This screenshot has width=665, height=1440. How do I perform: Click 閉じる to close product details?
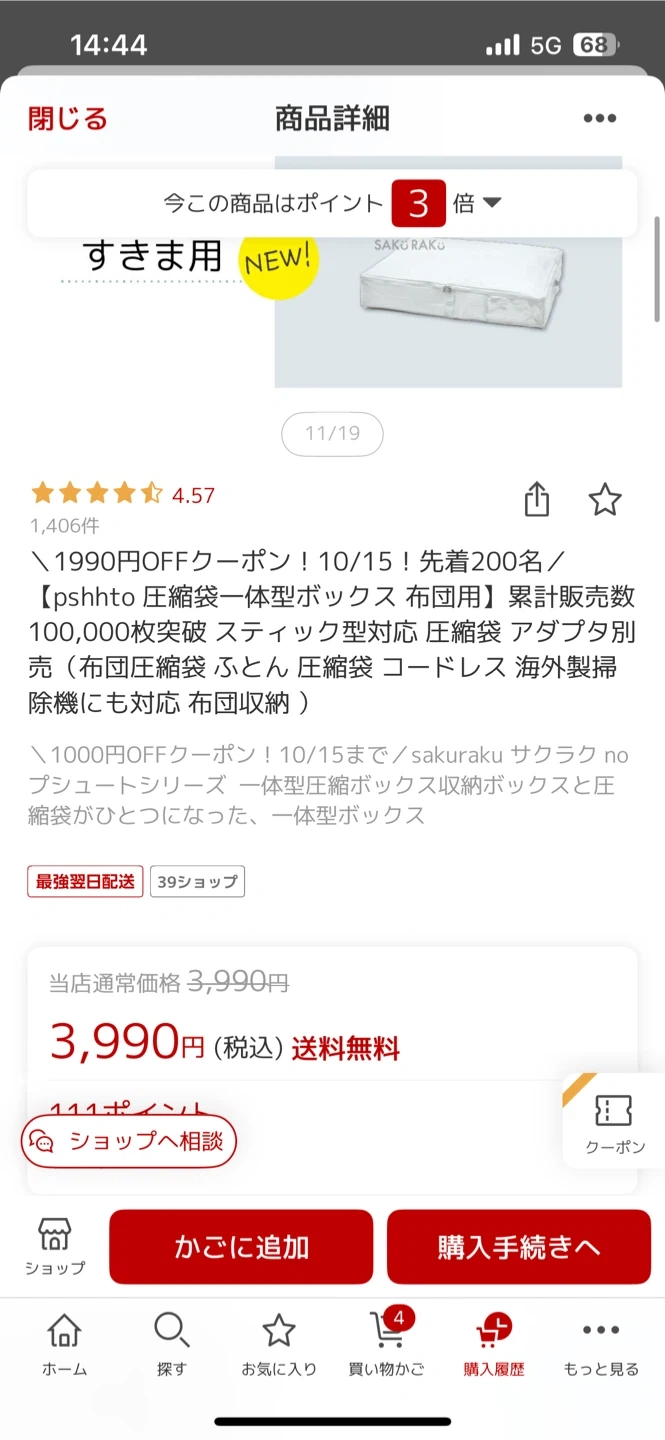point(68,119)
